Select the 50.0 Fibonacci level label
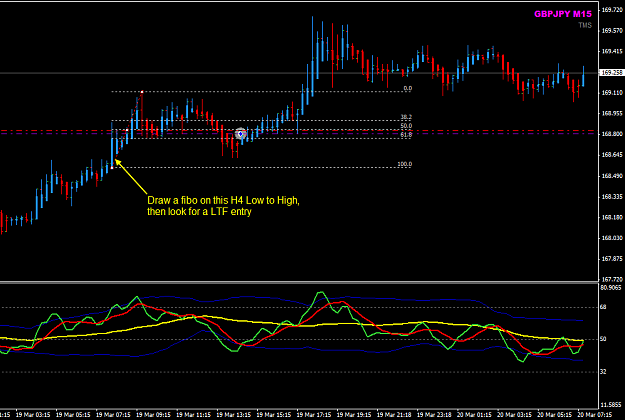This screenshot has height=420, width=625. click(406, 126)
